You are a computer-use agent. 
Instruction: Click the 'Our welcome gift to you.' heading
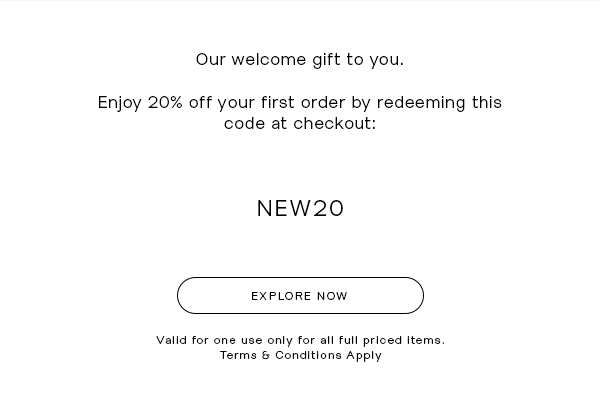point(300,60)
